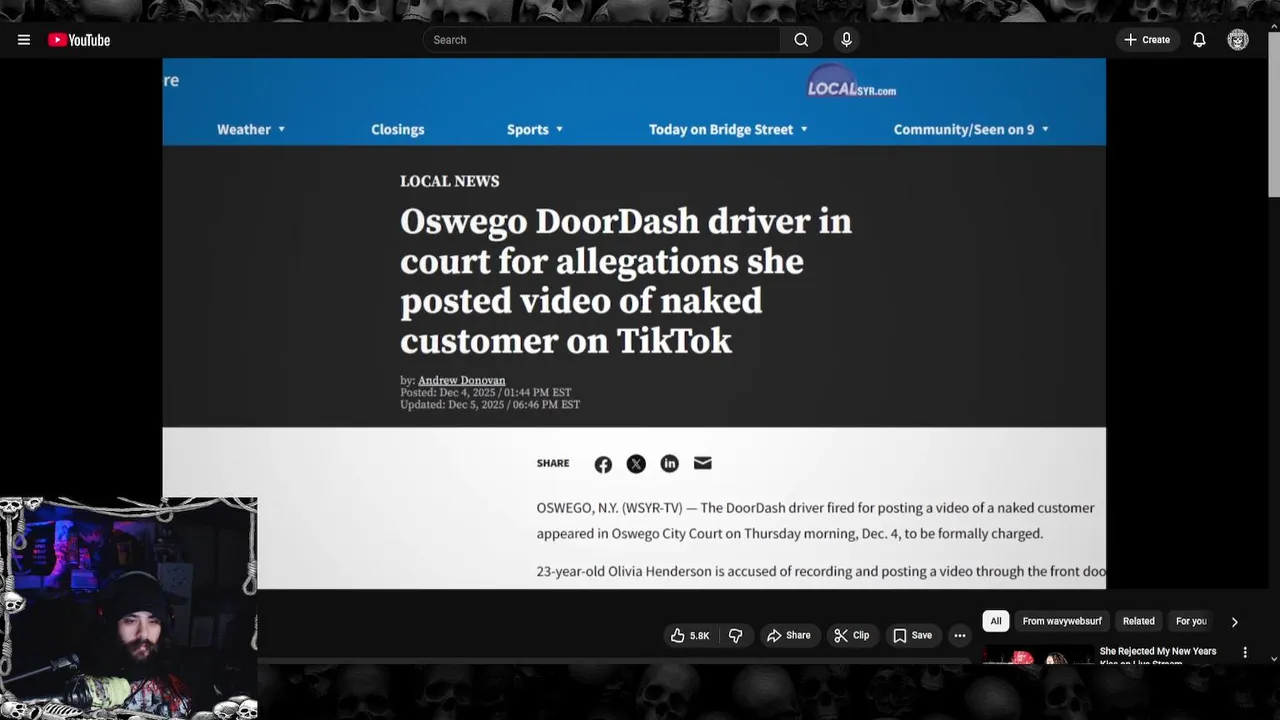
Task: Click the streamer webcam overlay
Action: pyautogui.click(x=128, y=608)
